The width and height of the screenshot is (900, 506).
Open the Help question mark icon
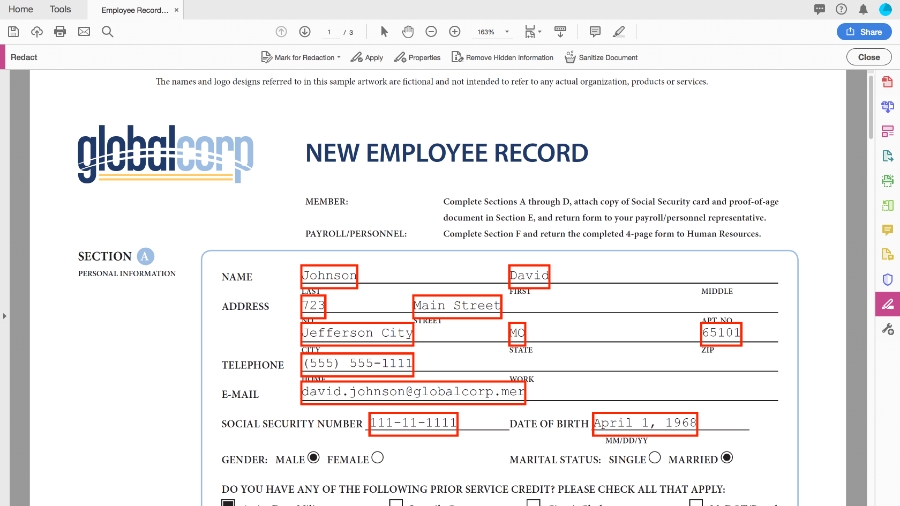pos(841,9)
